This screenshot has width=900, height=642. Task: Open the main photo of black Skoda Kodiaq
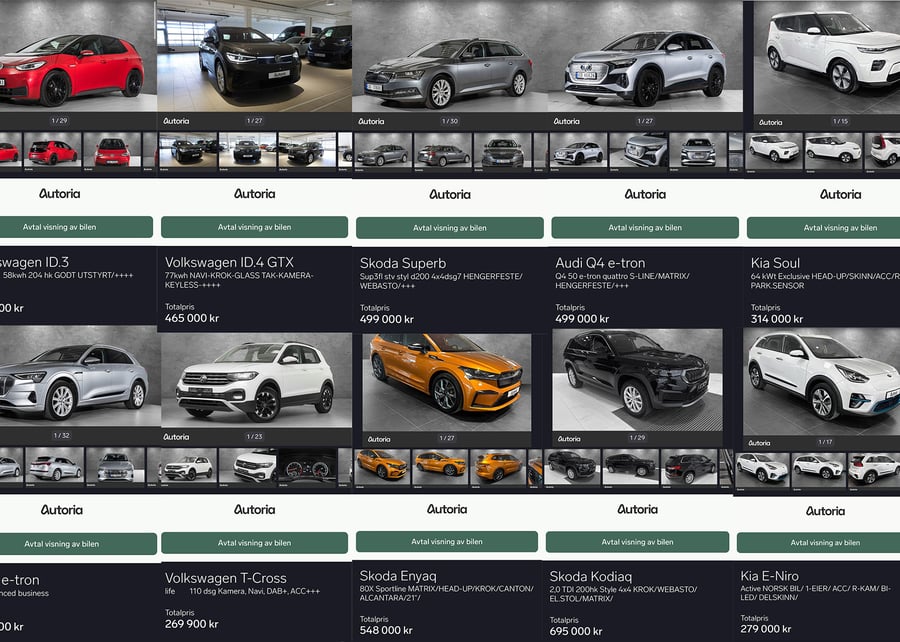(x=637, y=380)
